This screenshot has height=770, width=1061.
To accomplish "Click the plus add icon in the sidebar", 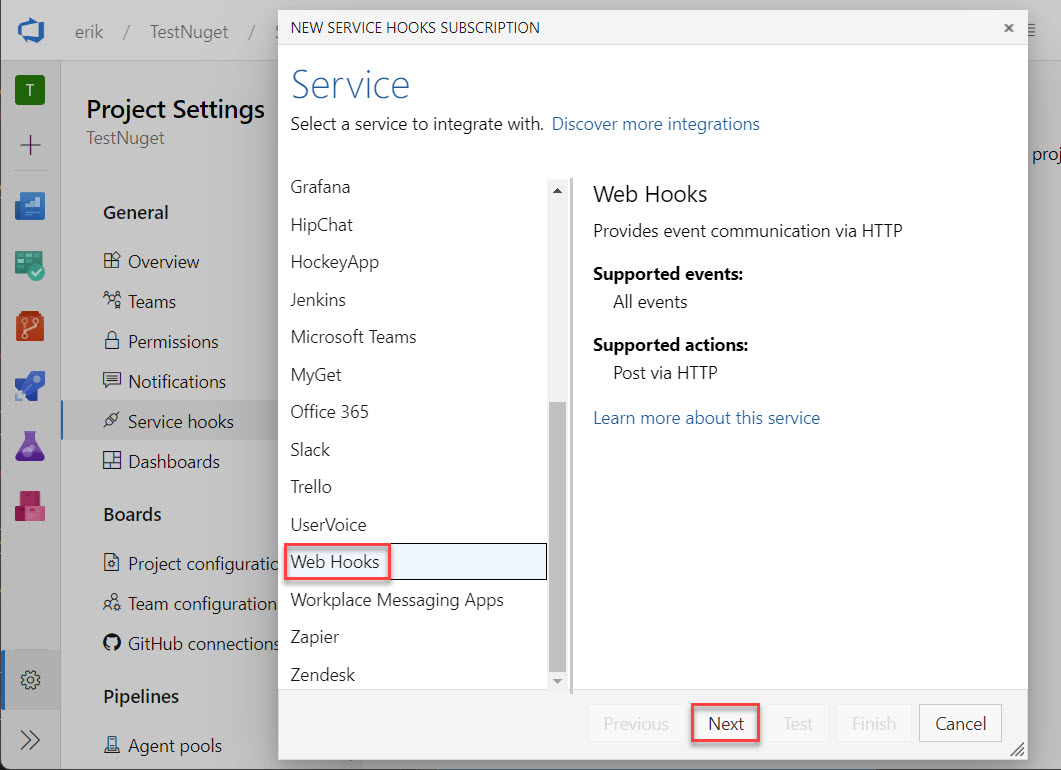I will pyautogui.click(x=30, y=145).
